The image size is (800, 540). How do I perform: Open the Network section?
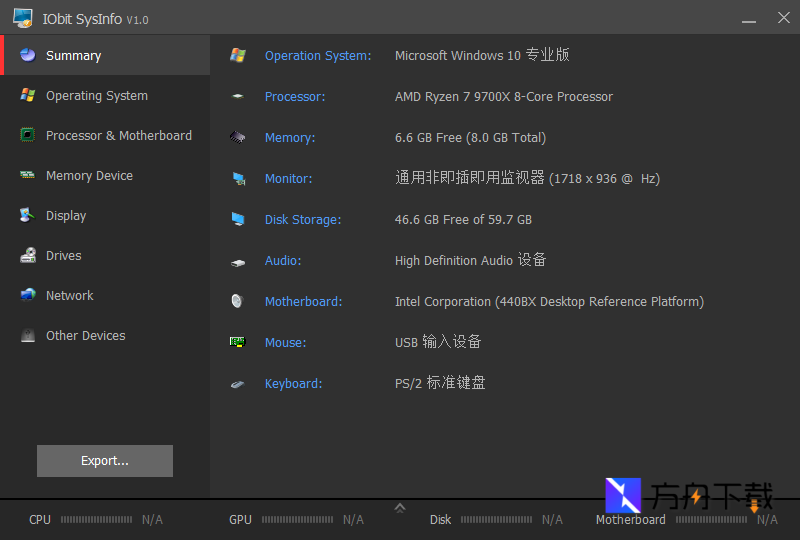coord(107,295)
